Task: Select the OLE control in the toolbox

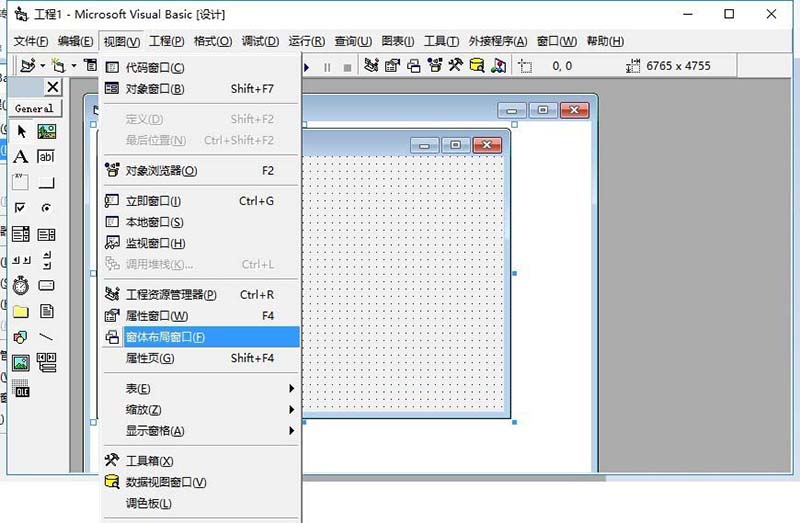Action: point(21,389)
